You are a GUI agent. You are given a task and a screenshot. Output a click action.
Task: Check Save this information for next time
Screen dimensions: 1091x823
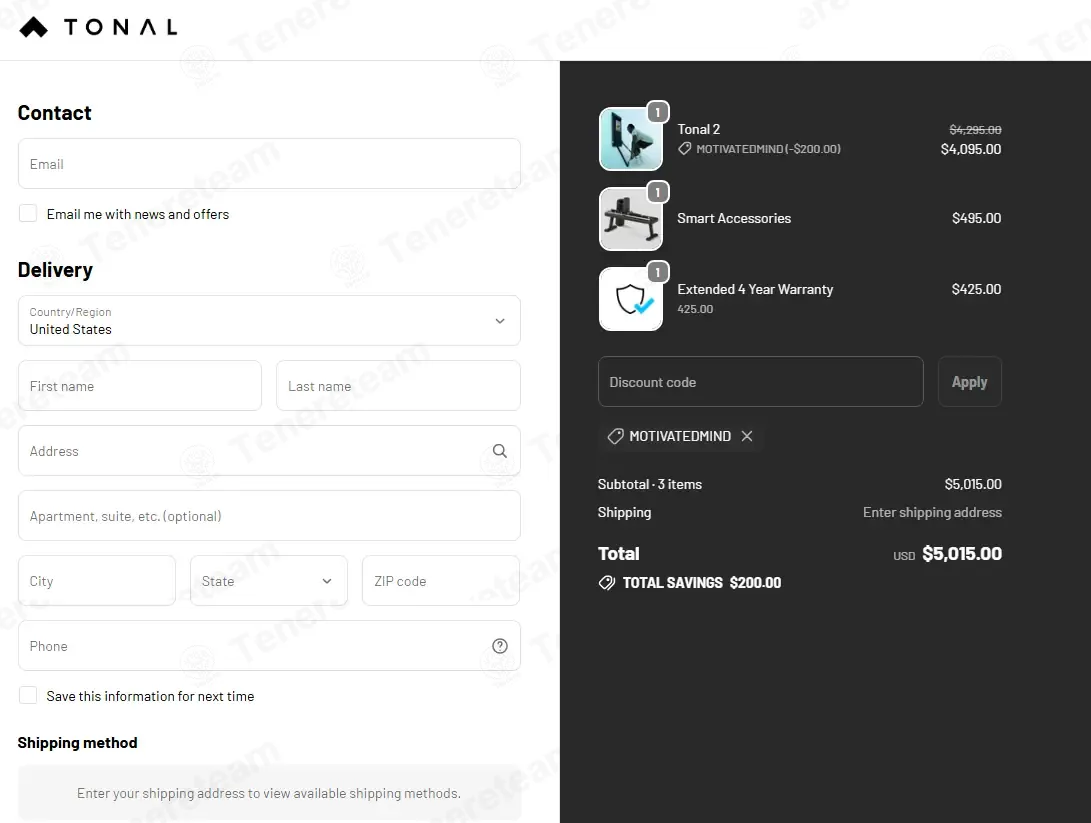[28, 695]
